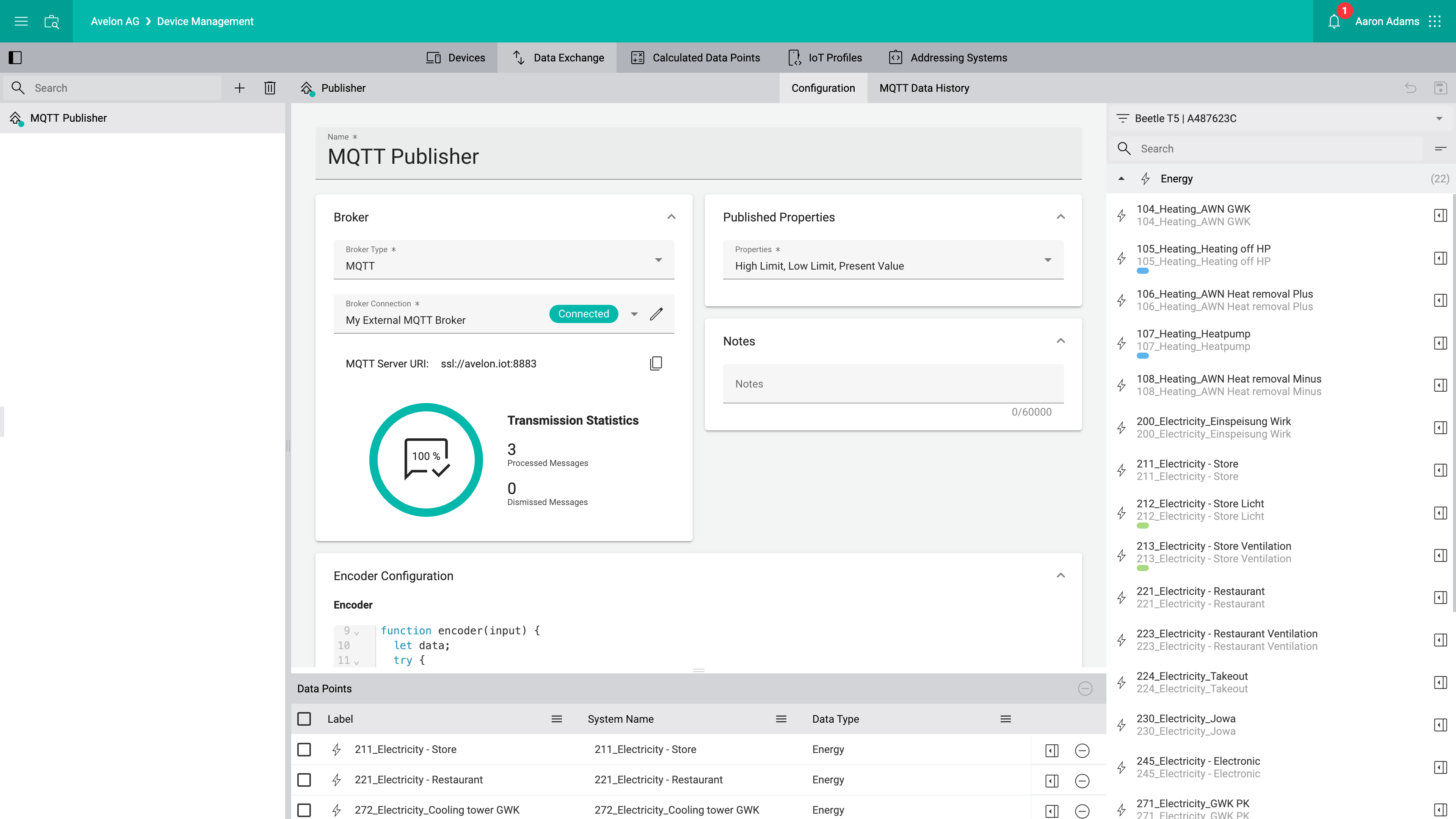This screenshot has width=1456, height=819.
Task: Open the IoT Profiles tab
Action: (x=825, y=58)
